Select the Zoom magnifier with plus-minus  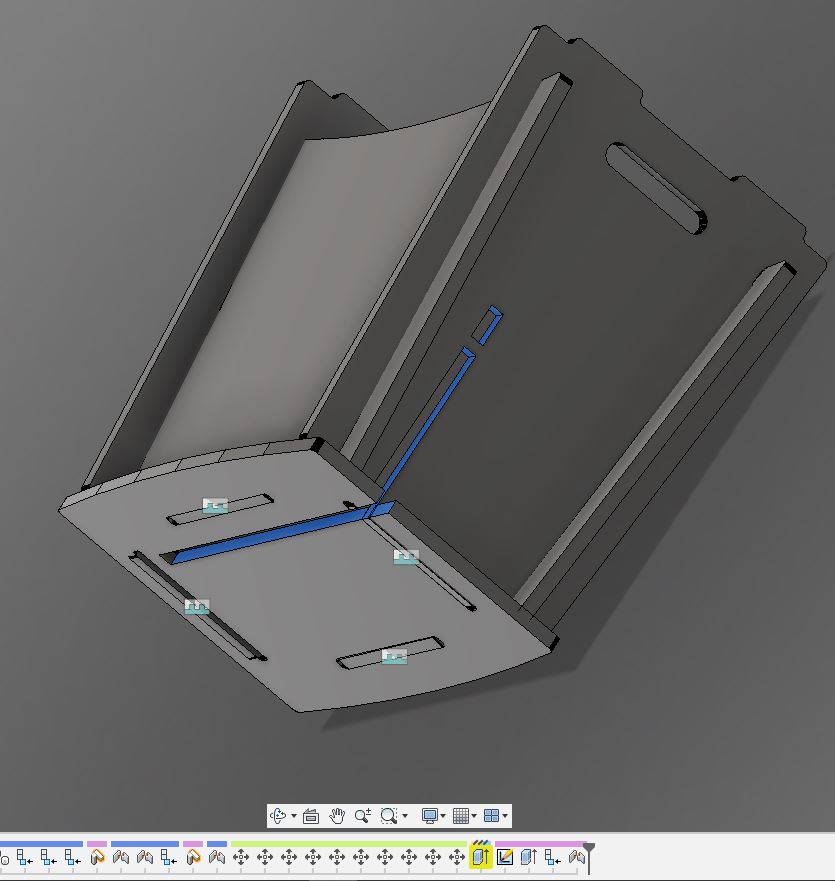tap(362, 815)
